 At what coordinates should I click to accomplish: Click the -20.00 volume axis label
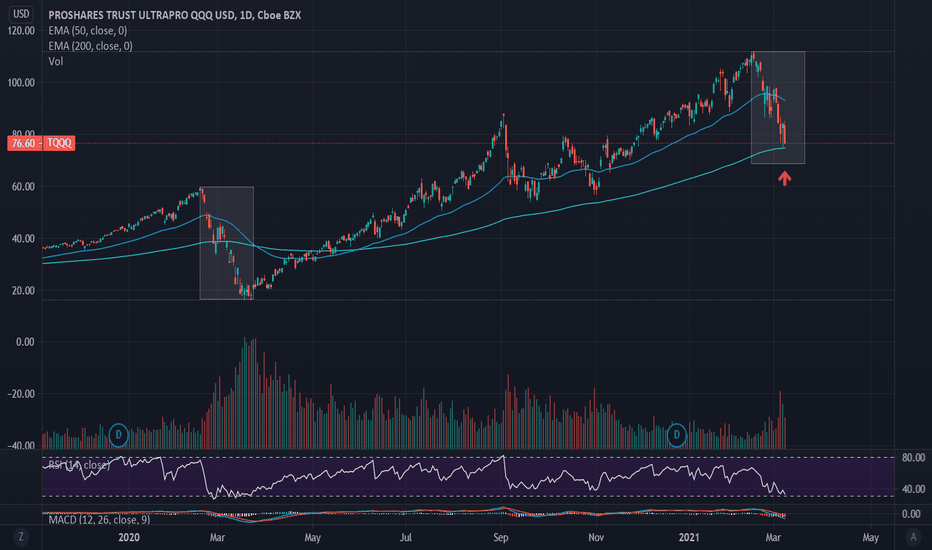tap(21, 394)
